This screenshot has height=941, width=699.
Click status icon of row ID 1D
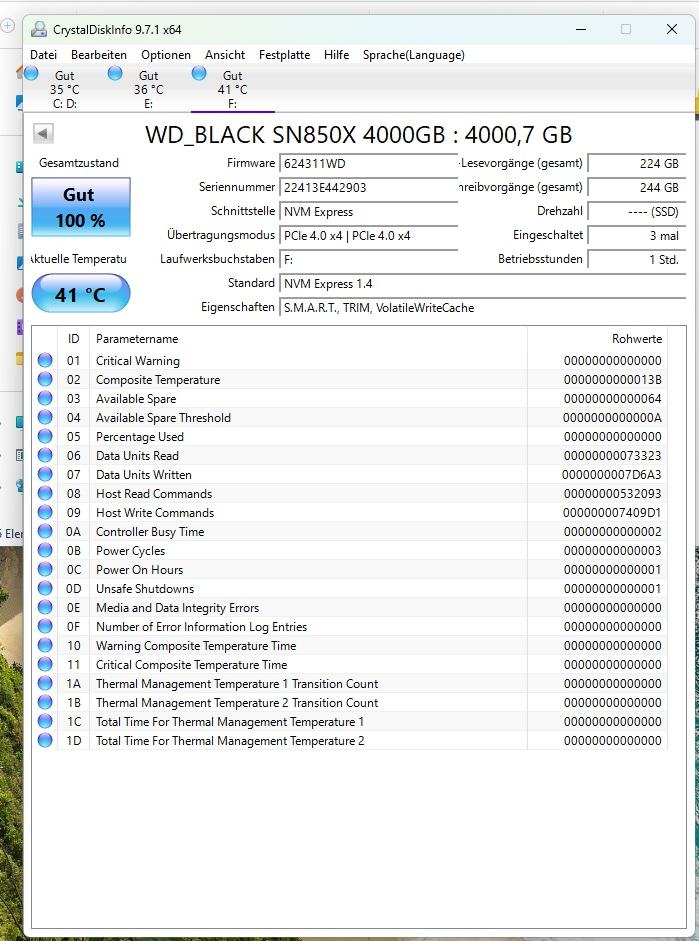45,740
